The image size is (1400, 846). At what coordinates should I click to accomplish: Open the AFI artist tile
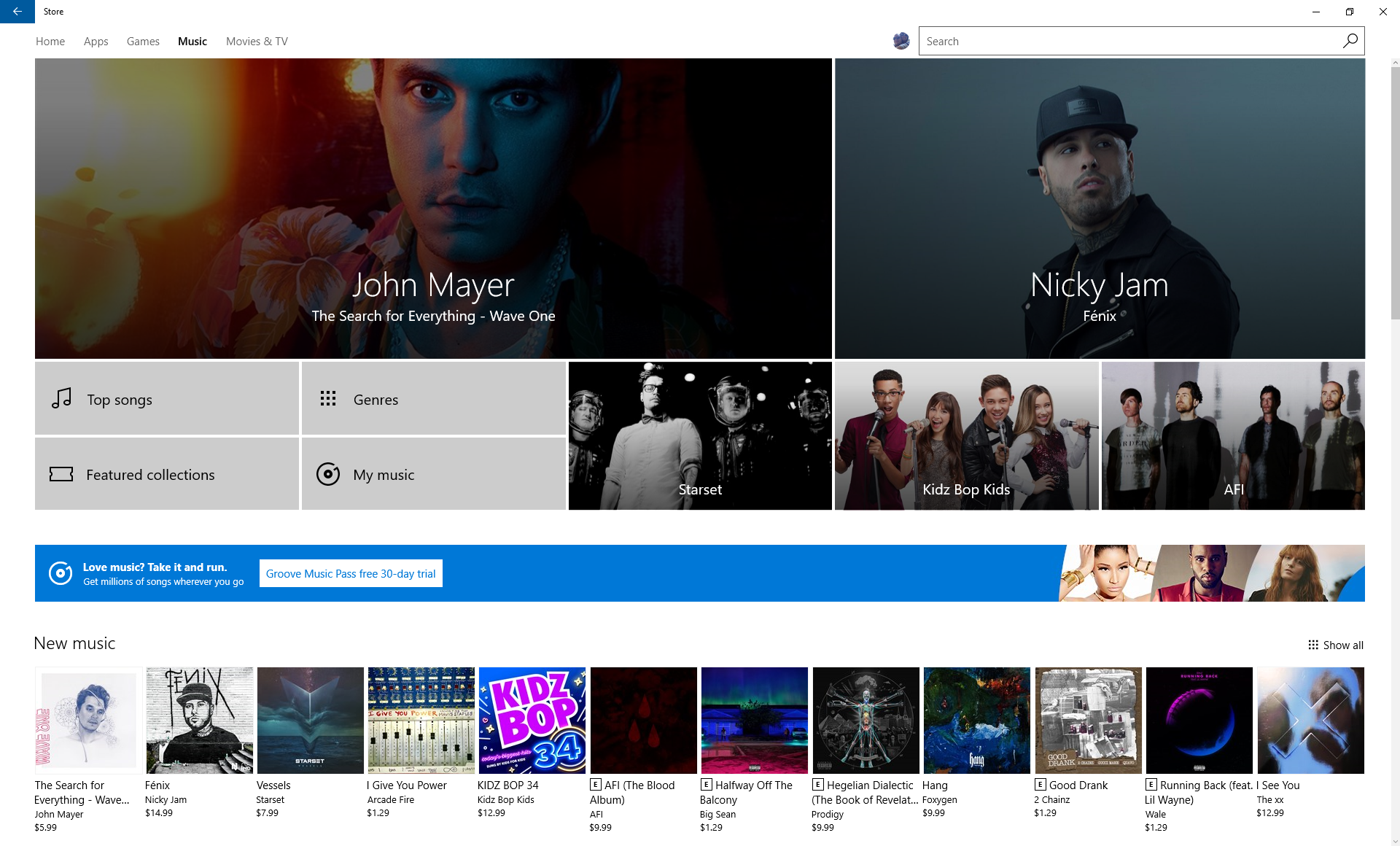pyautogui.click(x=1233, y=435)
